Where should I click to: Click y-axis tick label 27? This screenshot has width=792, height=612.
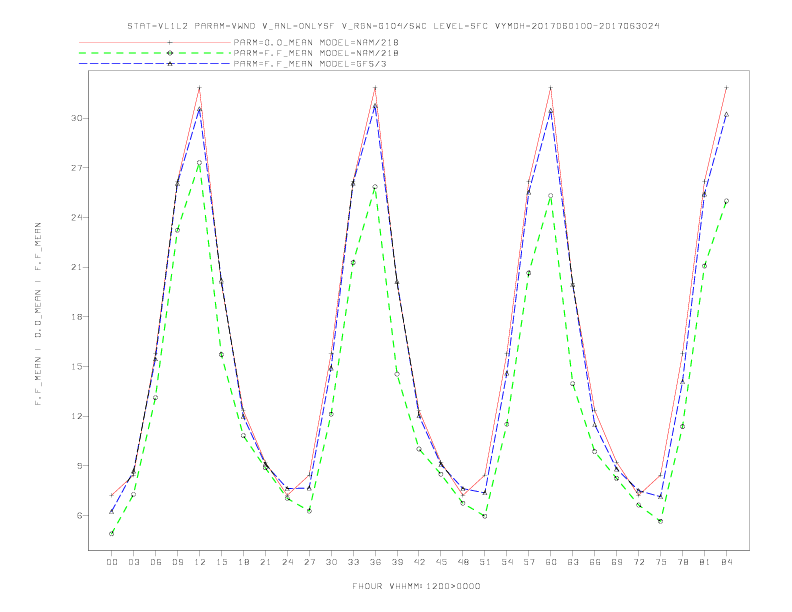click(x=76, y=168)
